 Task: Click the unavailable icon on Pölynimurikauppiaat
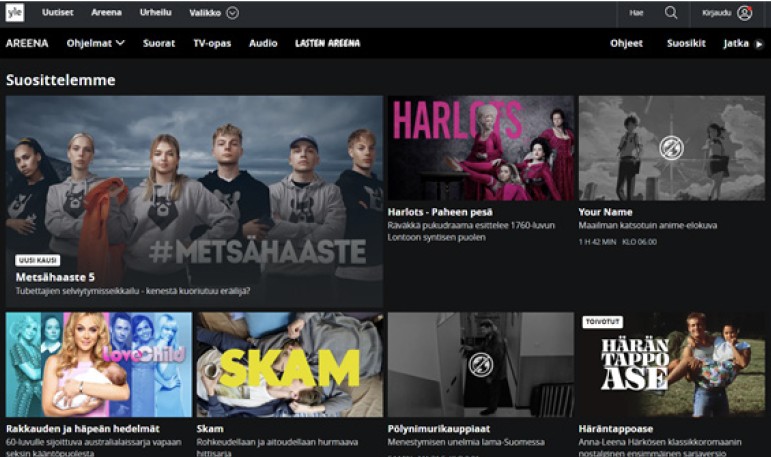480,365
